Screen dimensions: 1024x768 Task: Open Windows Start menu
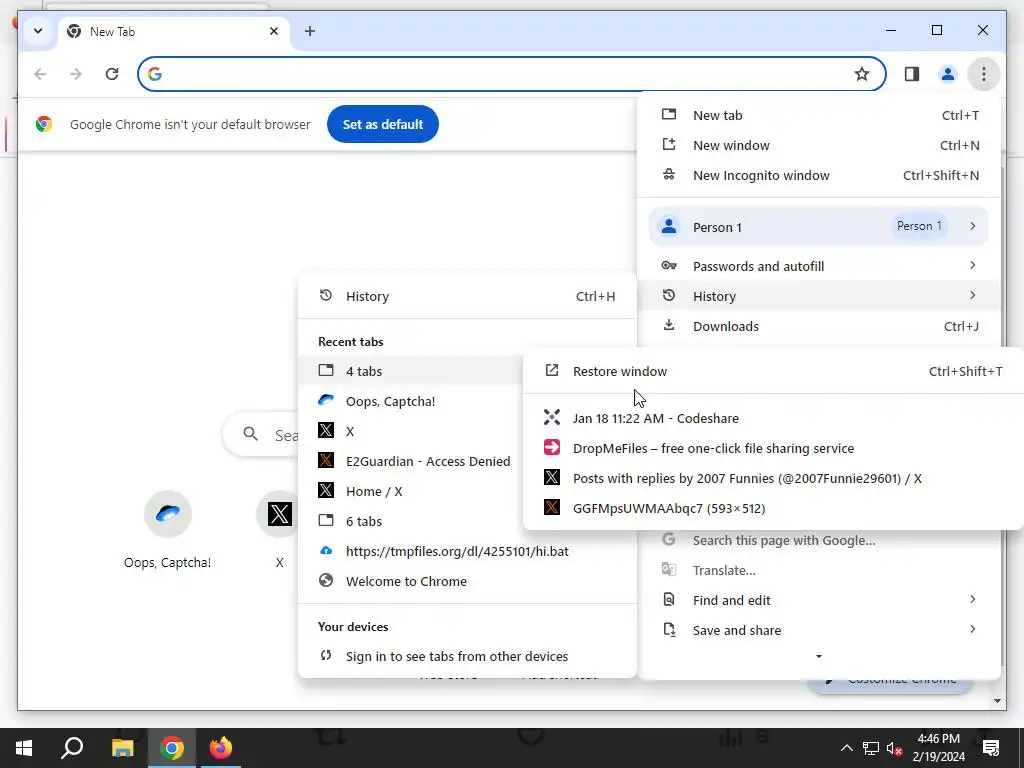(x=24, y=748)
